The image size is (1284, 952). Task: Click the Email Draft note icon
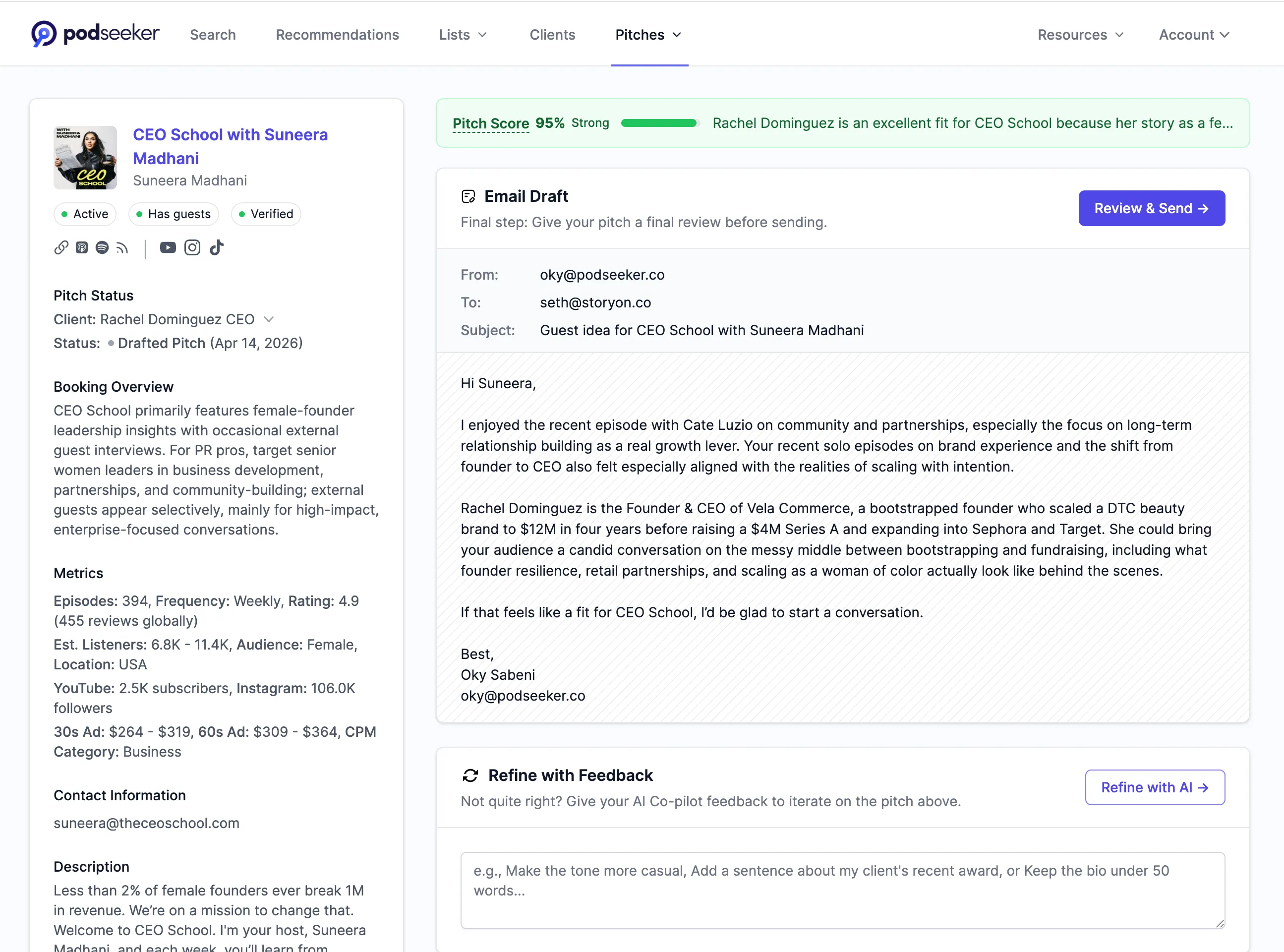[x=468, y=196]
